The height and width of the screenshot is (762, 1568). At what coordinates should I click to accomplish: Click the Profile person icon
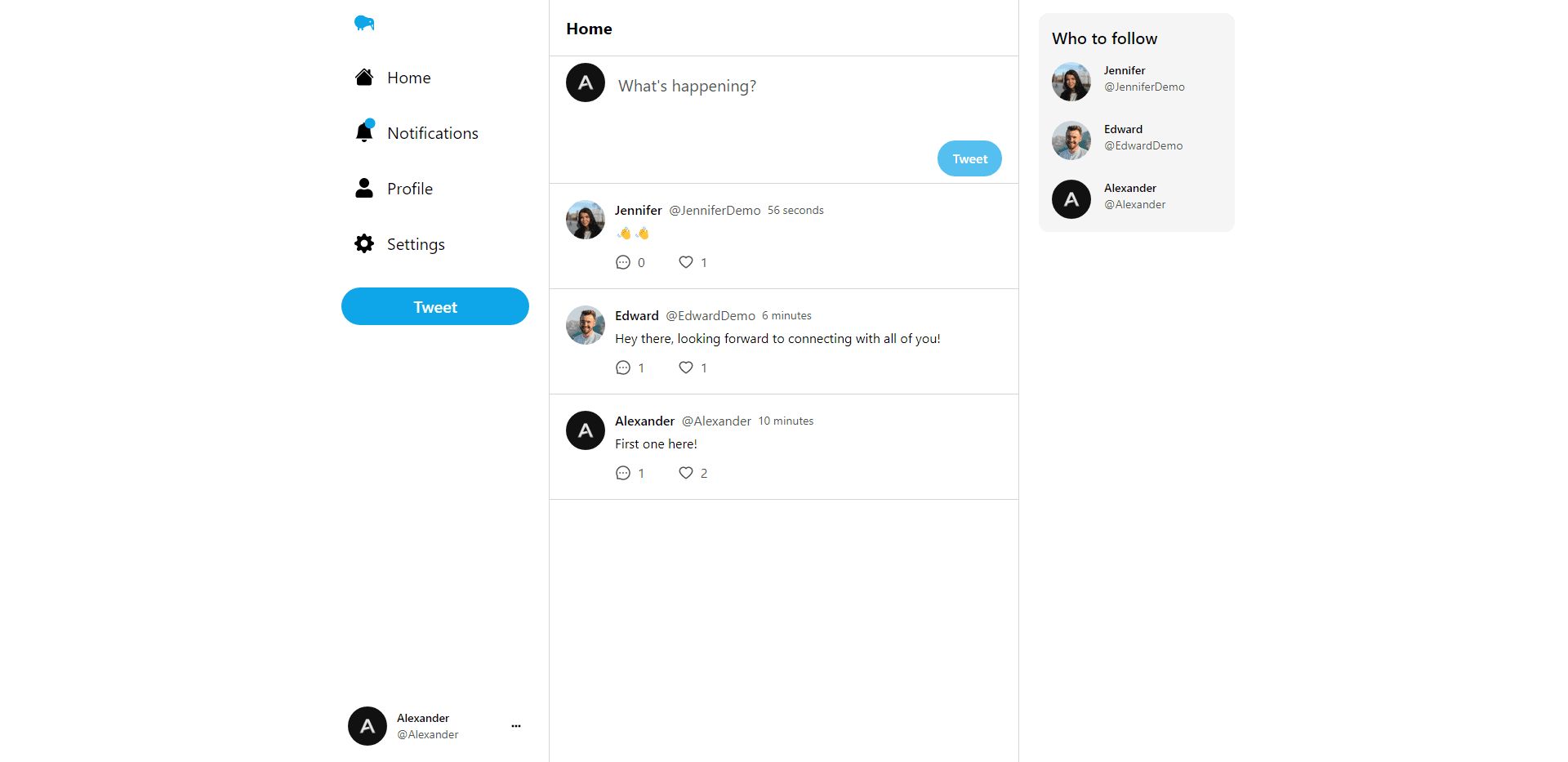(364, 189)
